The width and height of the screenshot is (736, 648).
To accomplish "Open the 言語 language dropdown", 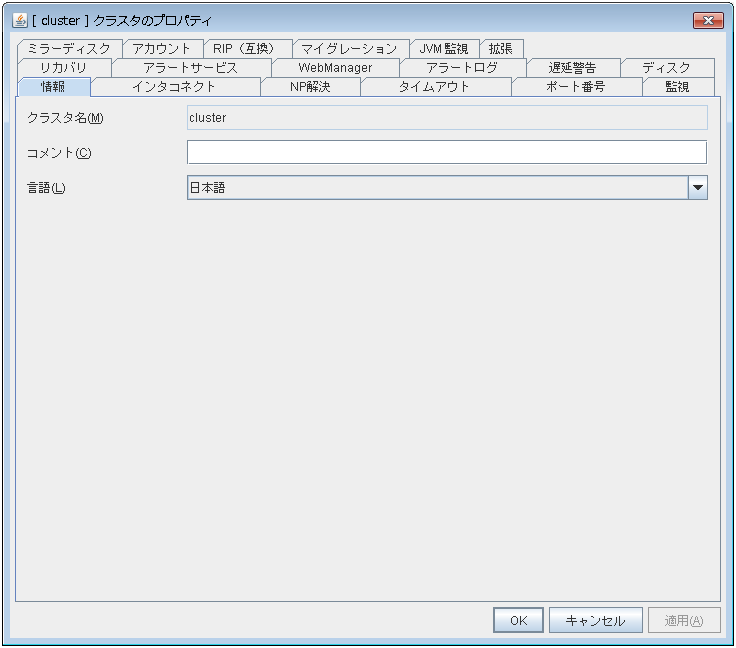I will 697,187.
